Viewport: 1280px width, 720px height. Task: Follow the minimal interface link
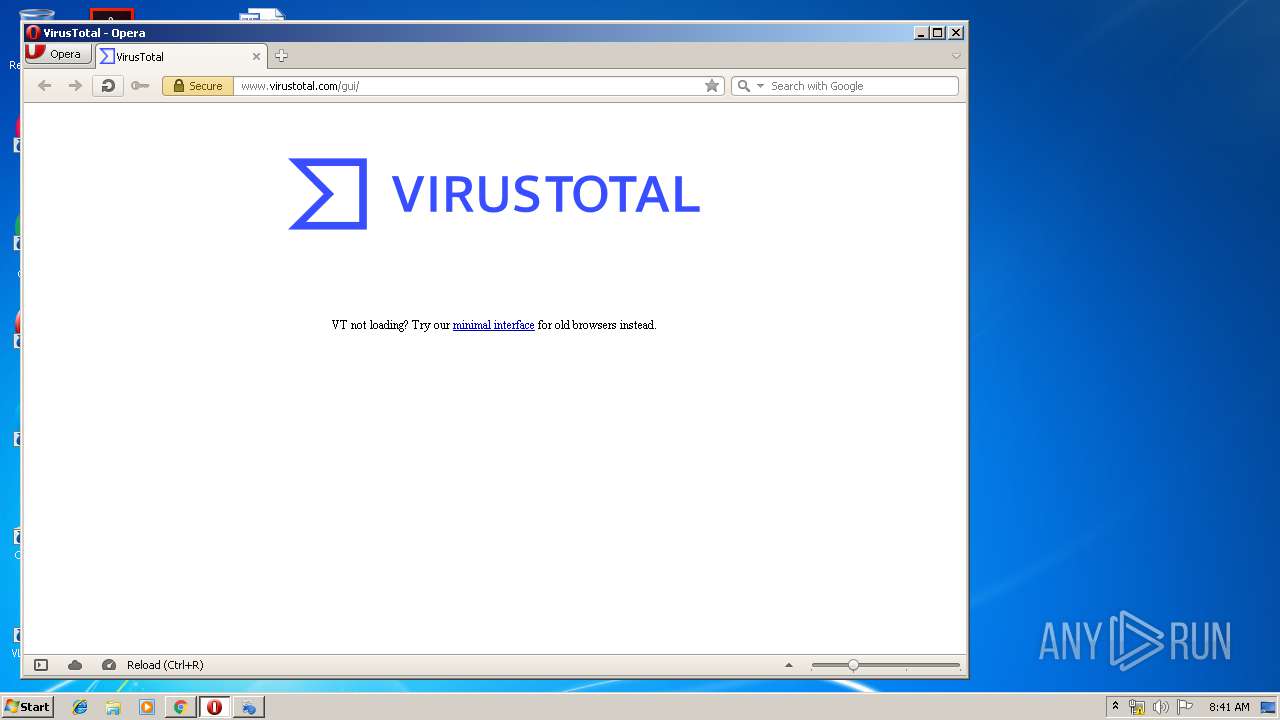pos(493,325)
